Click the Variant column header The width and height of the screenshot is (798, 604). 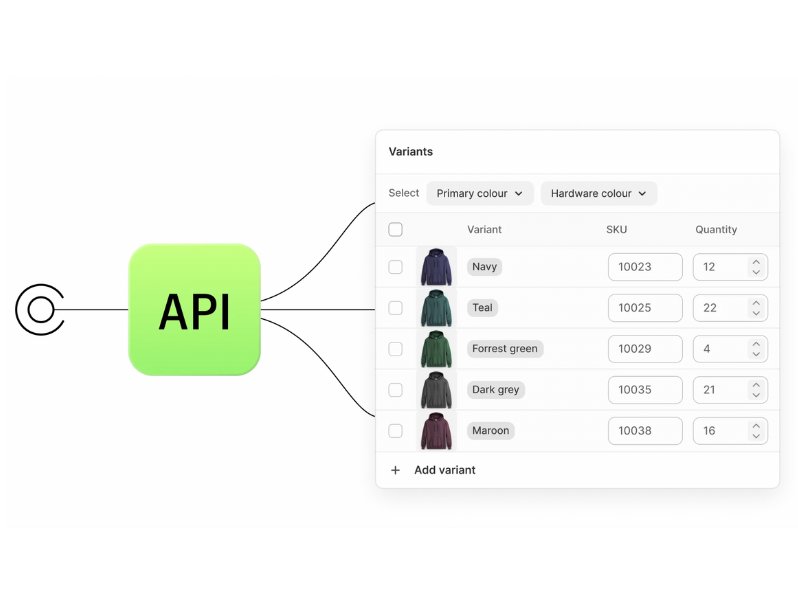[x=484, y=230]
